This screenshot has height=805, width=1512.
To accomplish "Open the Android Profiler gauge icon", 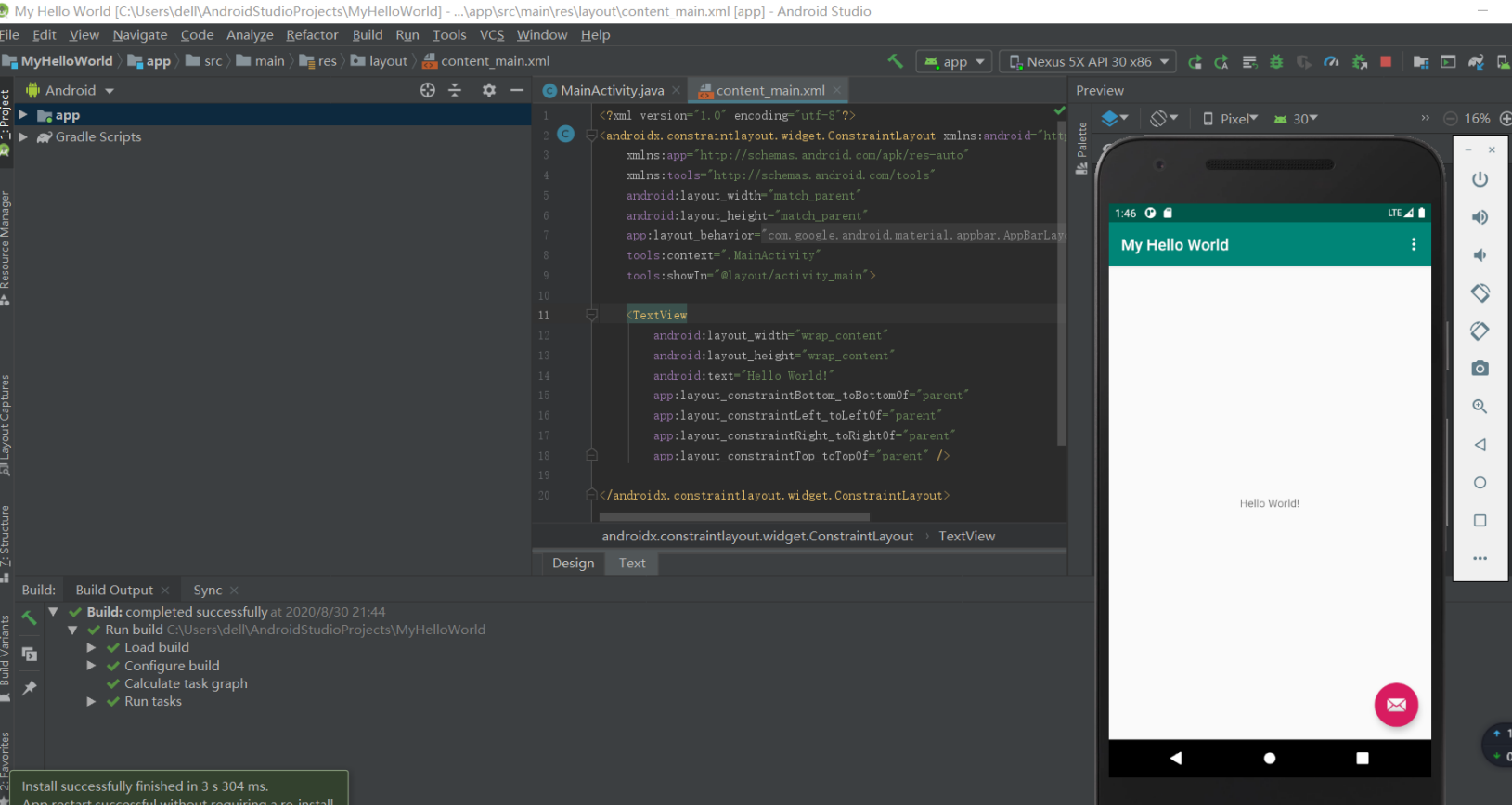I will (1331, 62).
